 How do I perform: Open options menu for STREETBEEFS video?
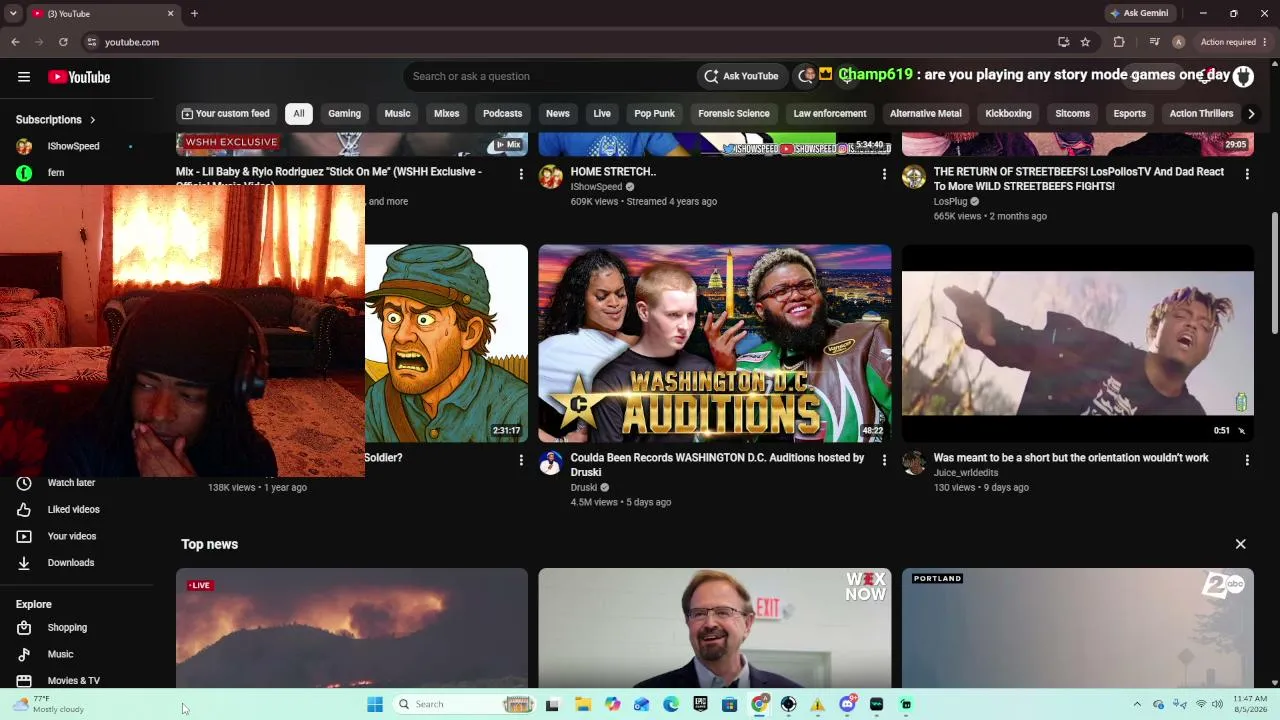(x=1246, y=174)
